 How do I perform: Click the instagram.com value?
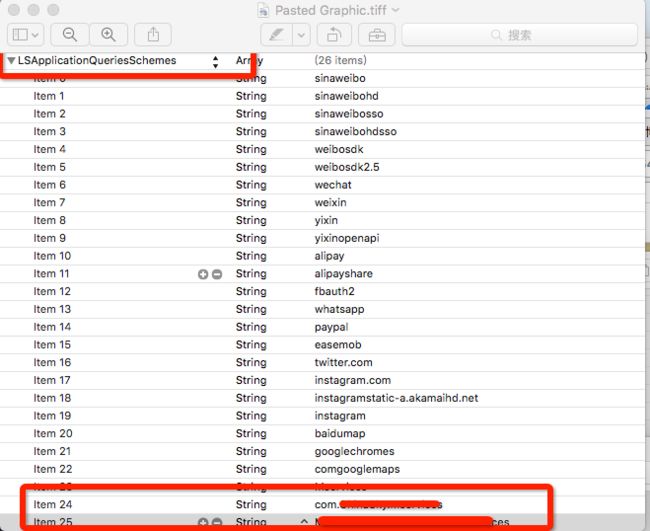coord(352,381)
